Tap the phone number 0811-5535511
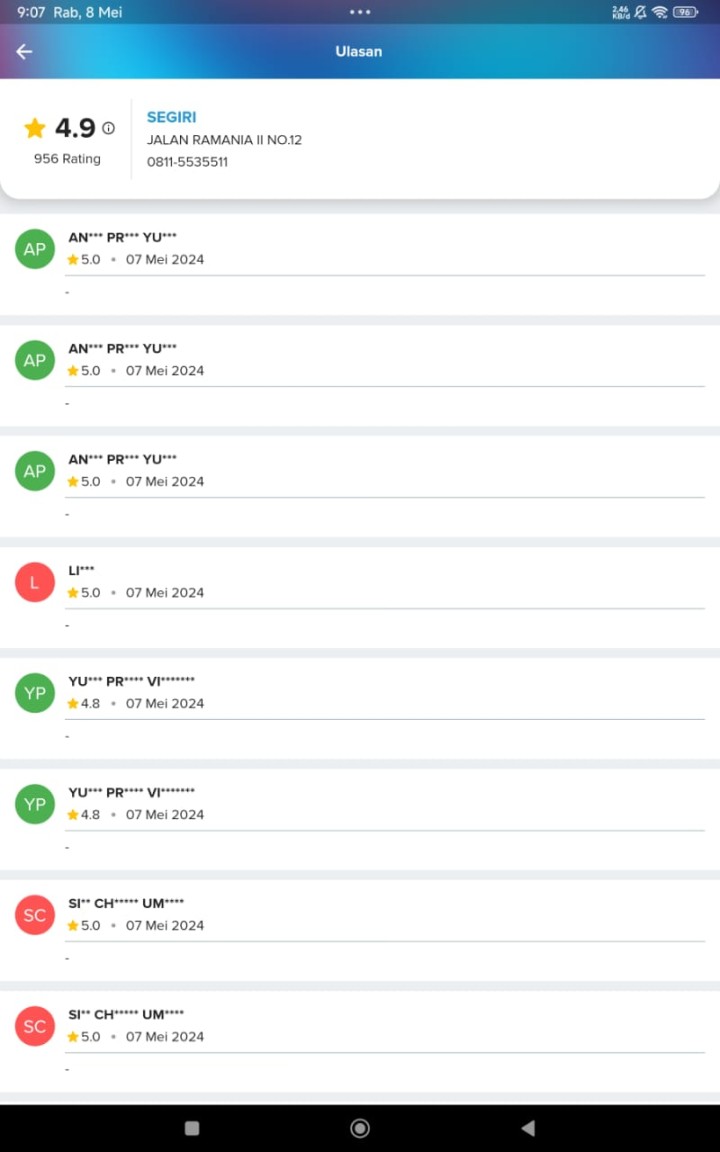The image size is (720, 1152). click(x=187, y=162)
